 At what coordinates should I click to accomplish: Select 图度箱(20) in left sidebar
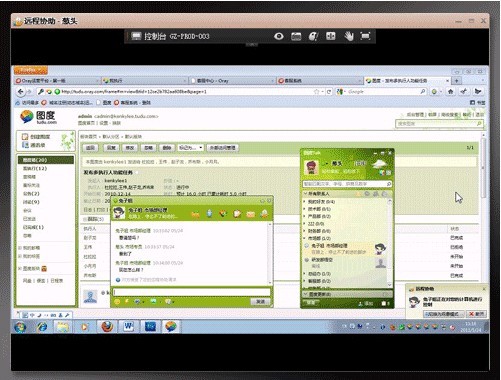[46, 160]
